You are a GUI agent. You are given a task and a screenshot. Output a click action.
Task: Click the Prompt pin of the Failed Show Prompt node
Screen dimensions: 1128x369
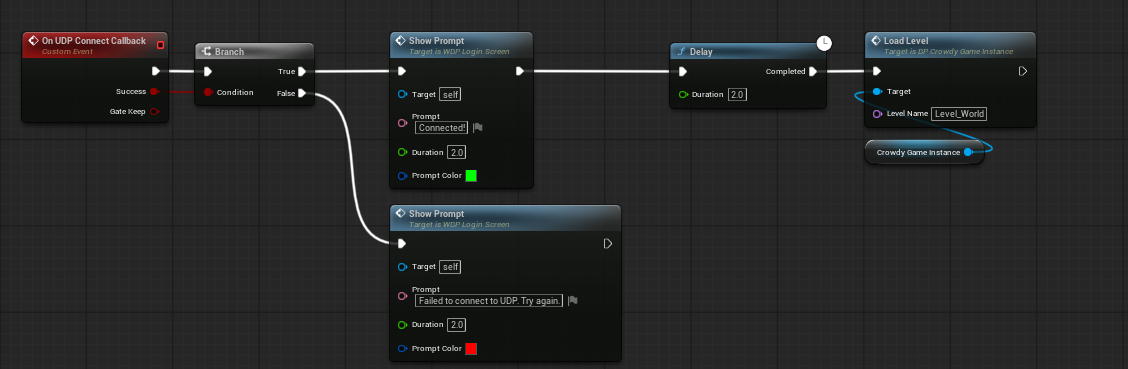[x=402, y=296]
